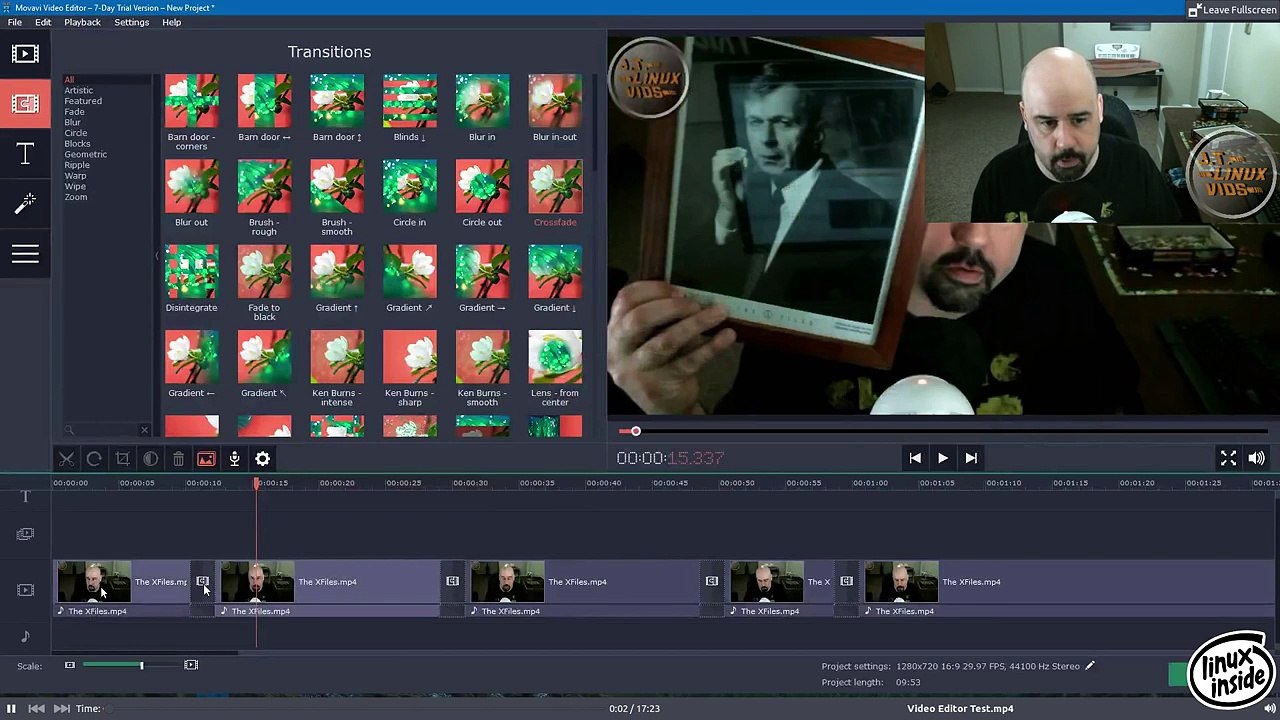Open the Settings menu

point(131,22)
